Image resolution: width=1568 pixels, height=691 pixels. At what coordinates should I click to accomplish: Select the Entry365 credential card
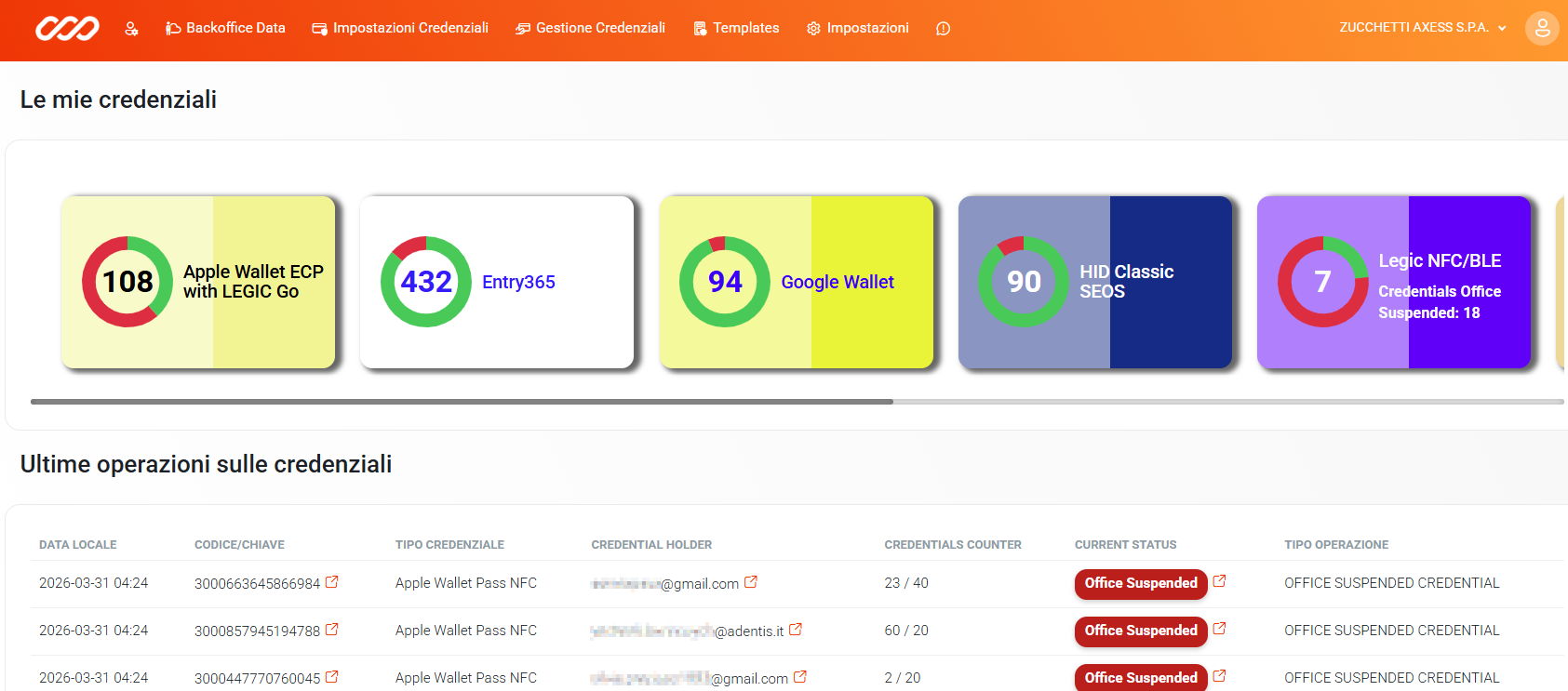(497, 282)
